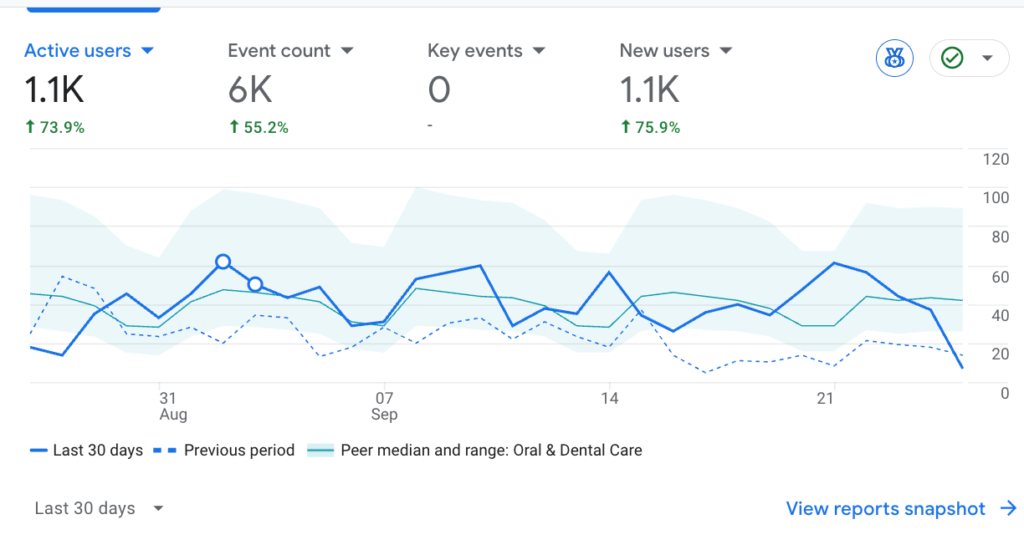Switch to the Key events 0 tab
Viewport: 1024px width, 540px height.
click(x=439, y=90)
